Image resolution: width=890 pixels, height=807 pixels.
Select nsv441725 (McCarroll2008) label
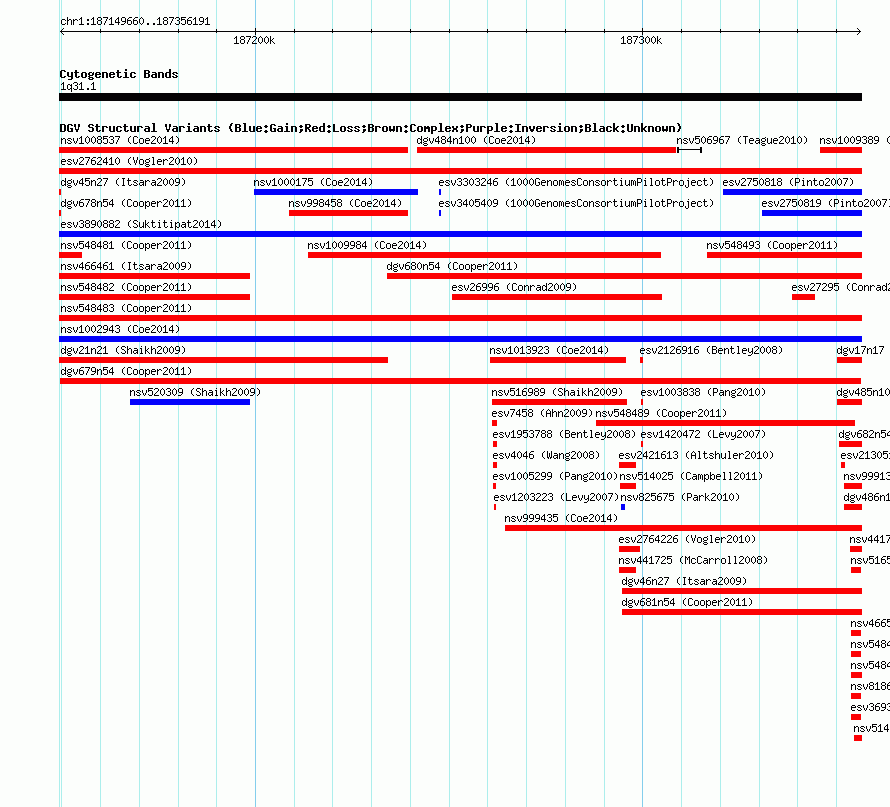(x=693, y=560)
